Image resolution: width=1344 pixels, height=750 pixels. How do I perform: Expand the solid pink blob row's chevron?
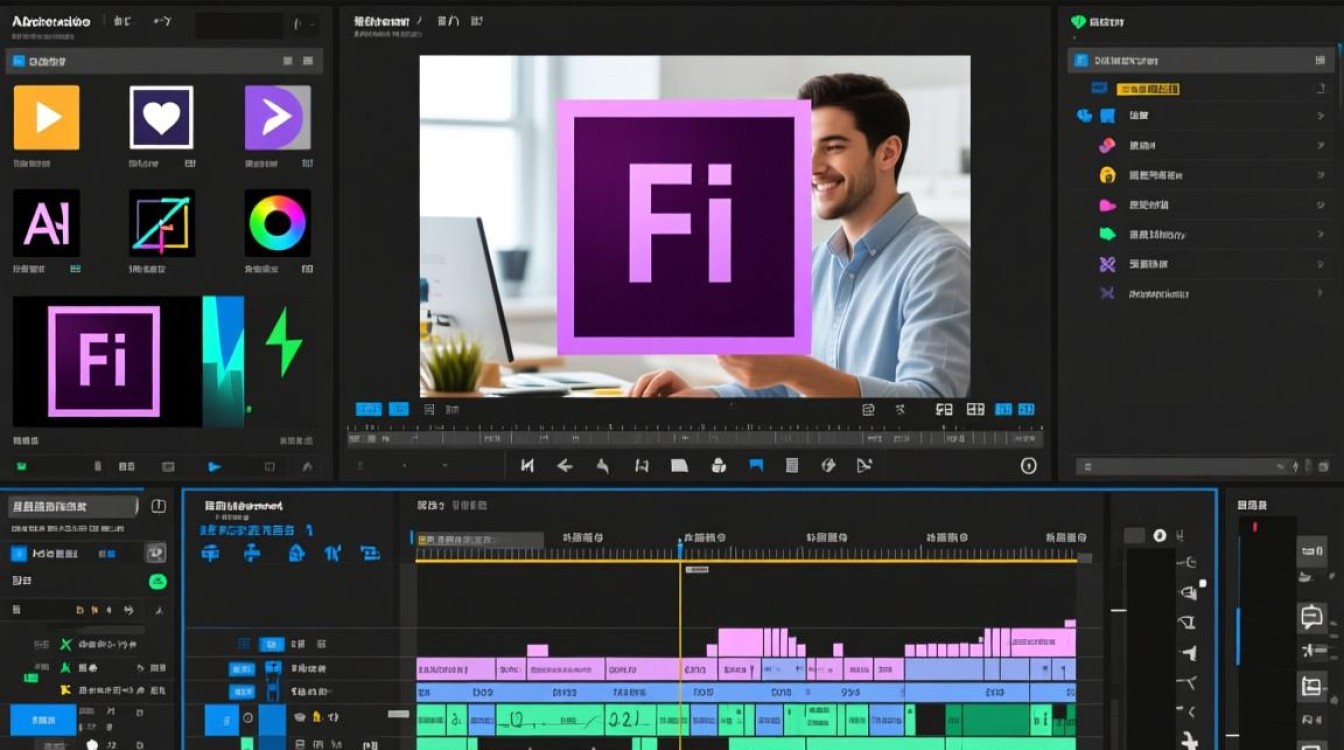tap(1320, 205)
